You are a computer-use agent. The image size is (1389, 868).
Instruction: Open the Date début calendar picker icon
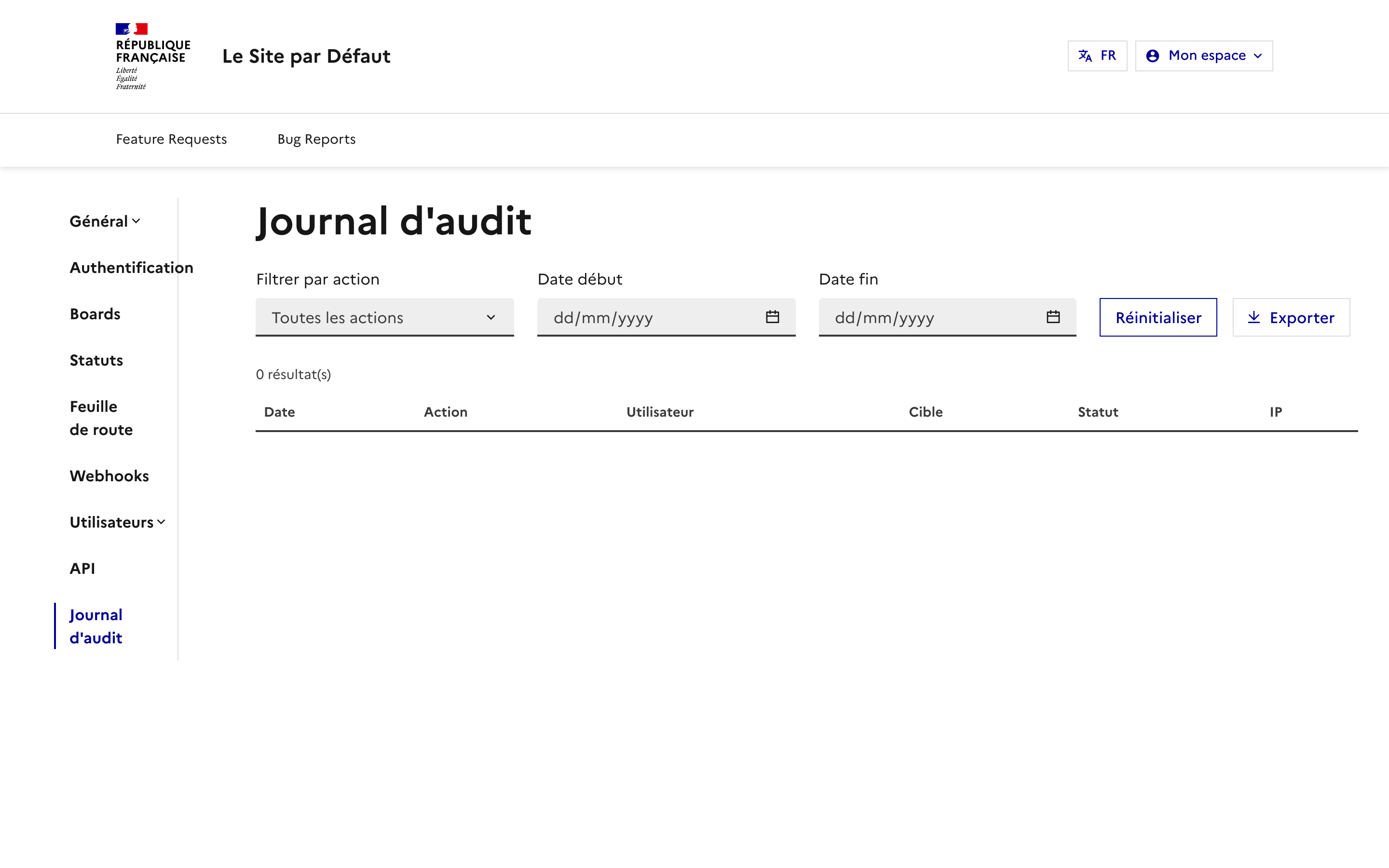773,317
